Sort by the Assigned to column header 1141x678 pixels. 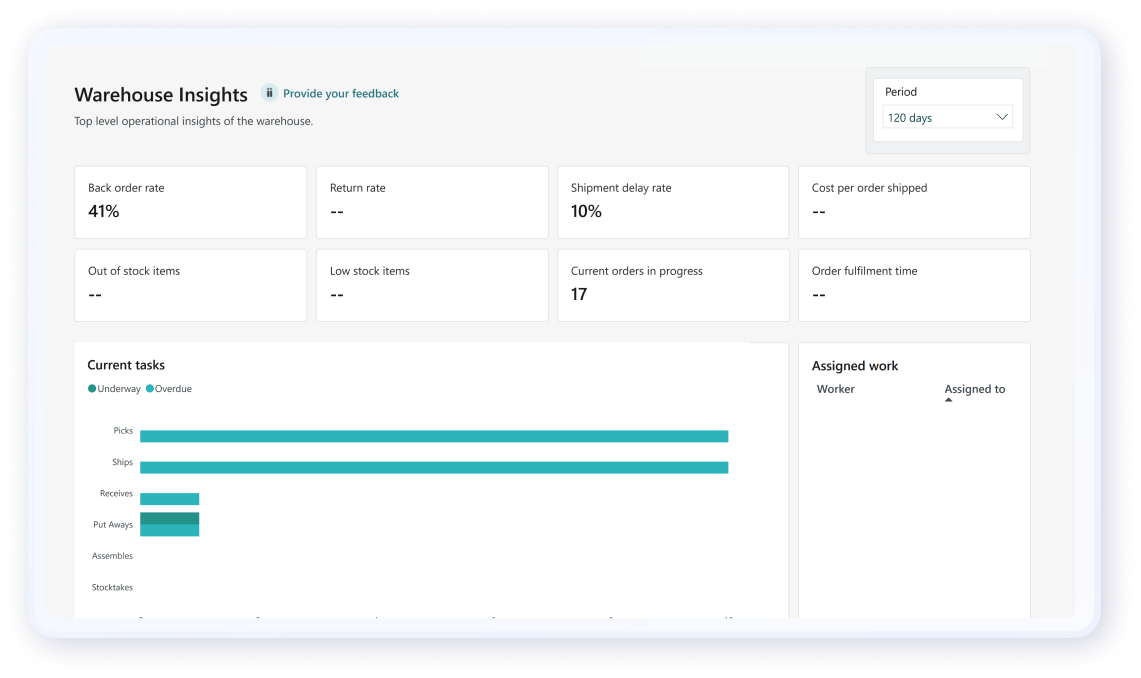[x=974, y=389]
